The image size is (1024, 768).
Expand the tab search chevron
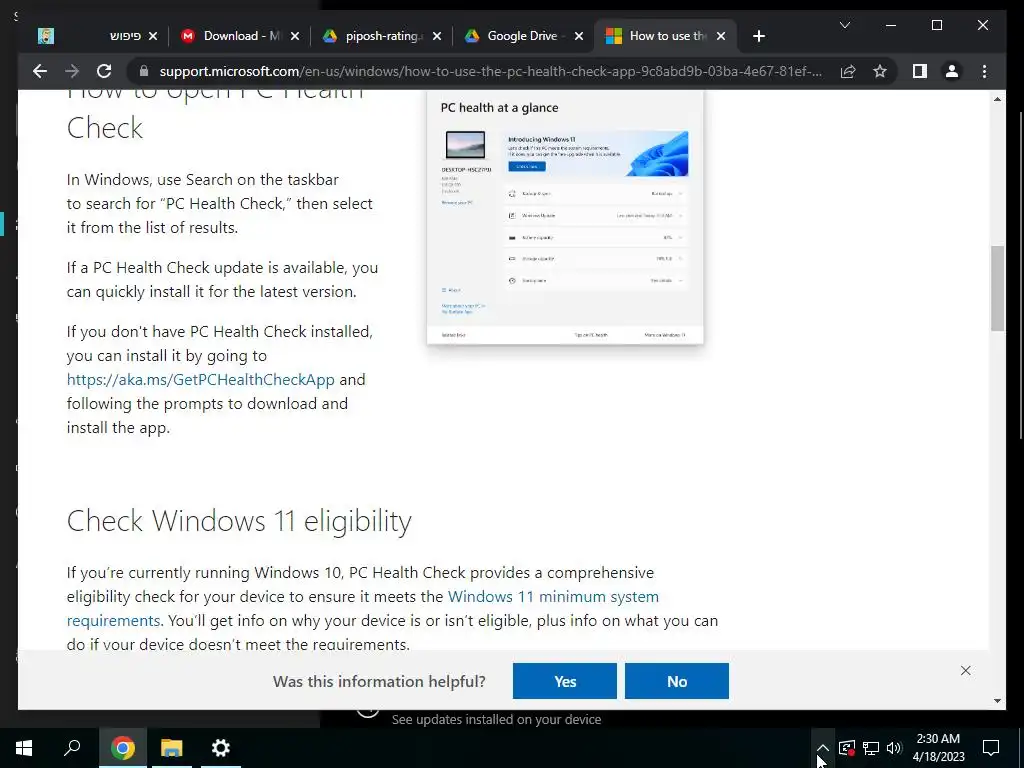pos(844,25)
